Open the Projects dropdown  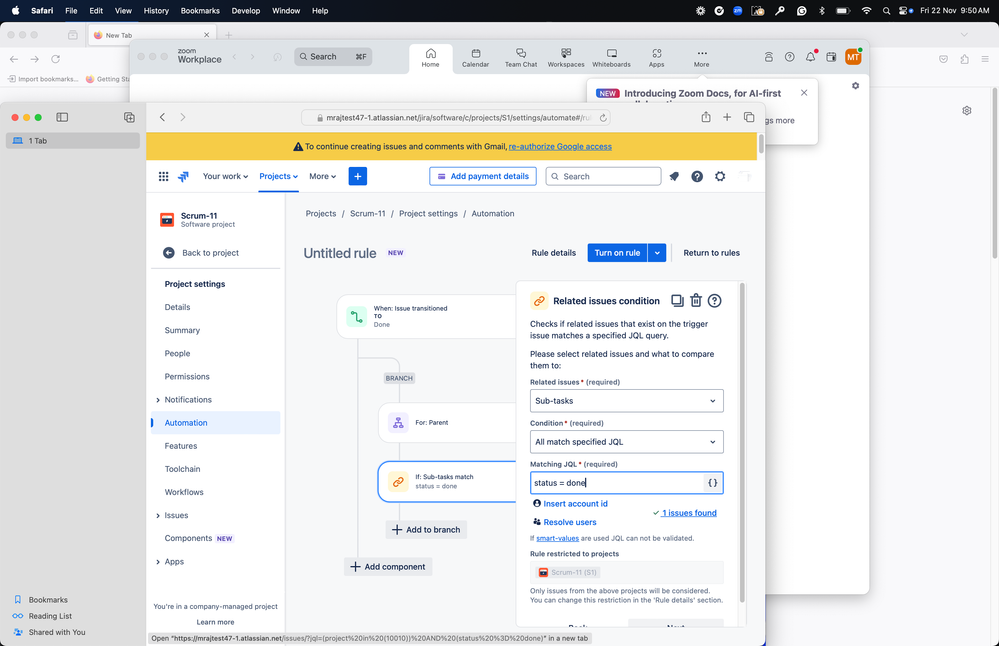click(278, 176)
